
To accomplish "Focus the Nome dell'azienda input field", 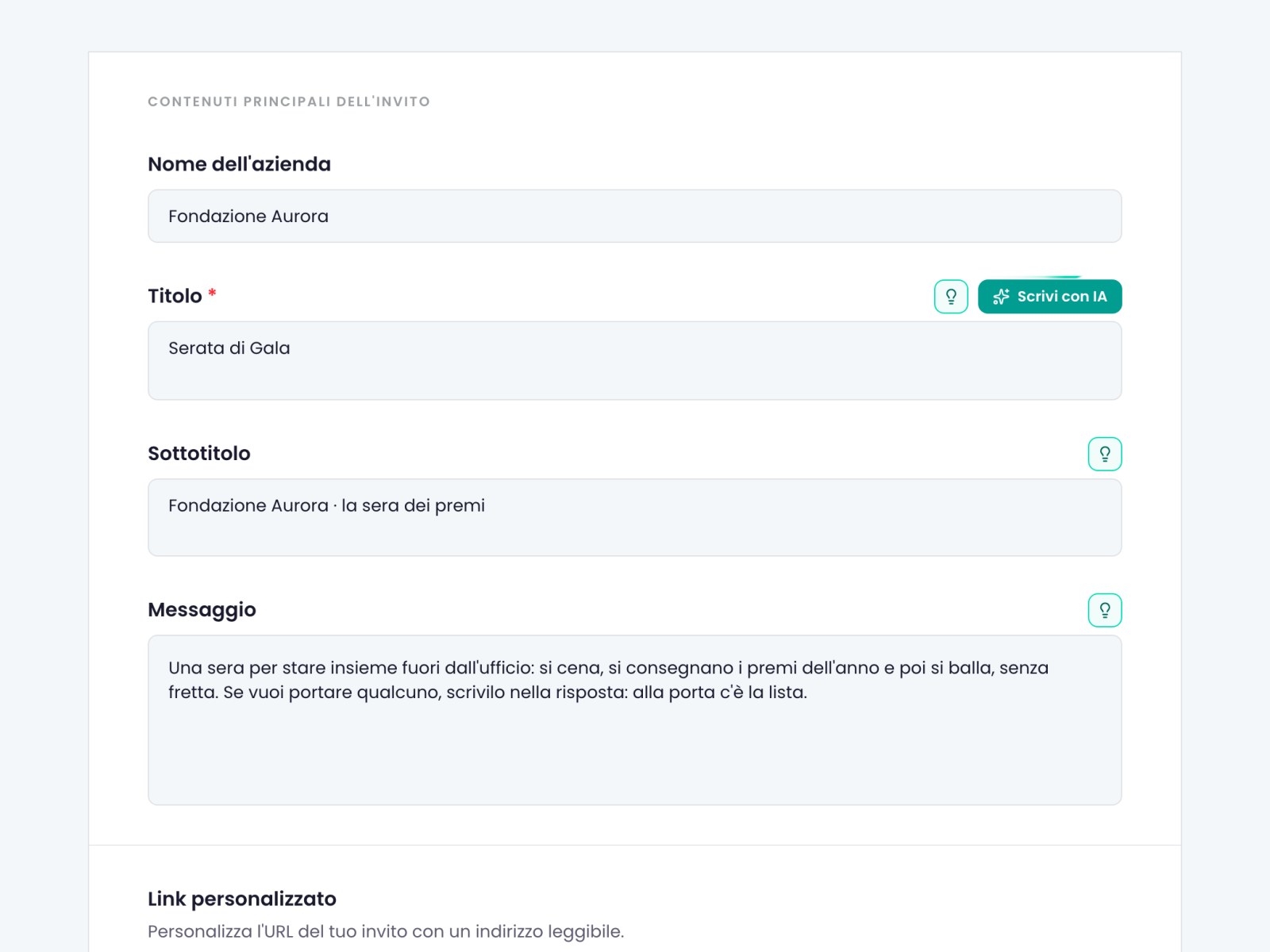I will click(x=634, y=216).
